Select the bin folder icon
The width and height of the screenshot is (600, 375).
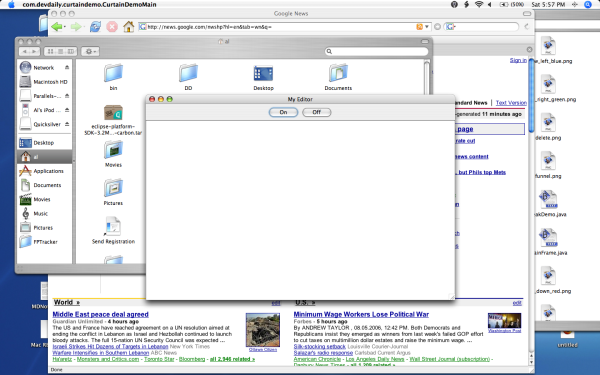click(x=113, y=73)
